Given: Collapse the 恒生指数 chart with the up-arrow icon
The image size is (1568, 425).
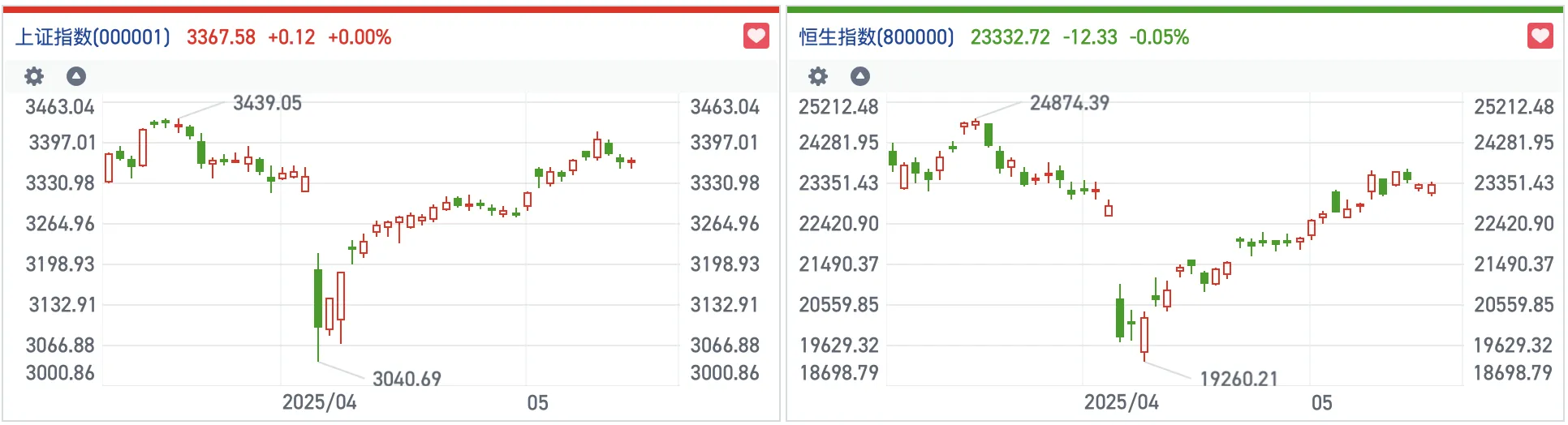Looking at the screenshot, I should point(860,76).
